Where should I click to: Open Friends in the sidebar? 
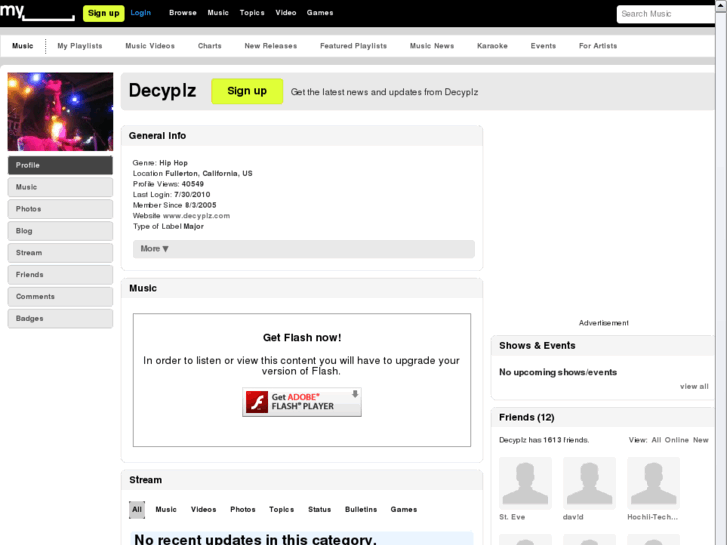pos(60,275)
